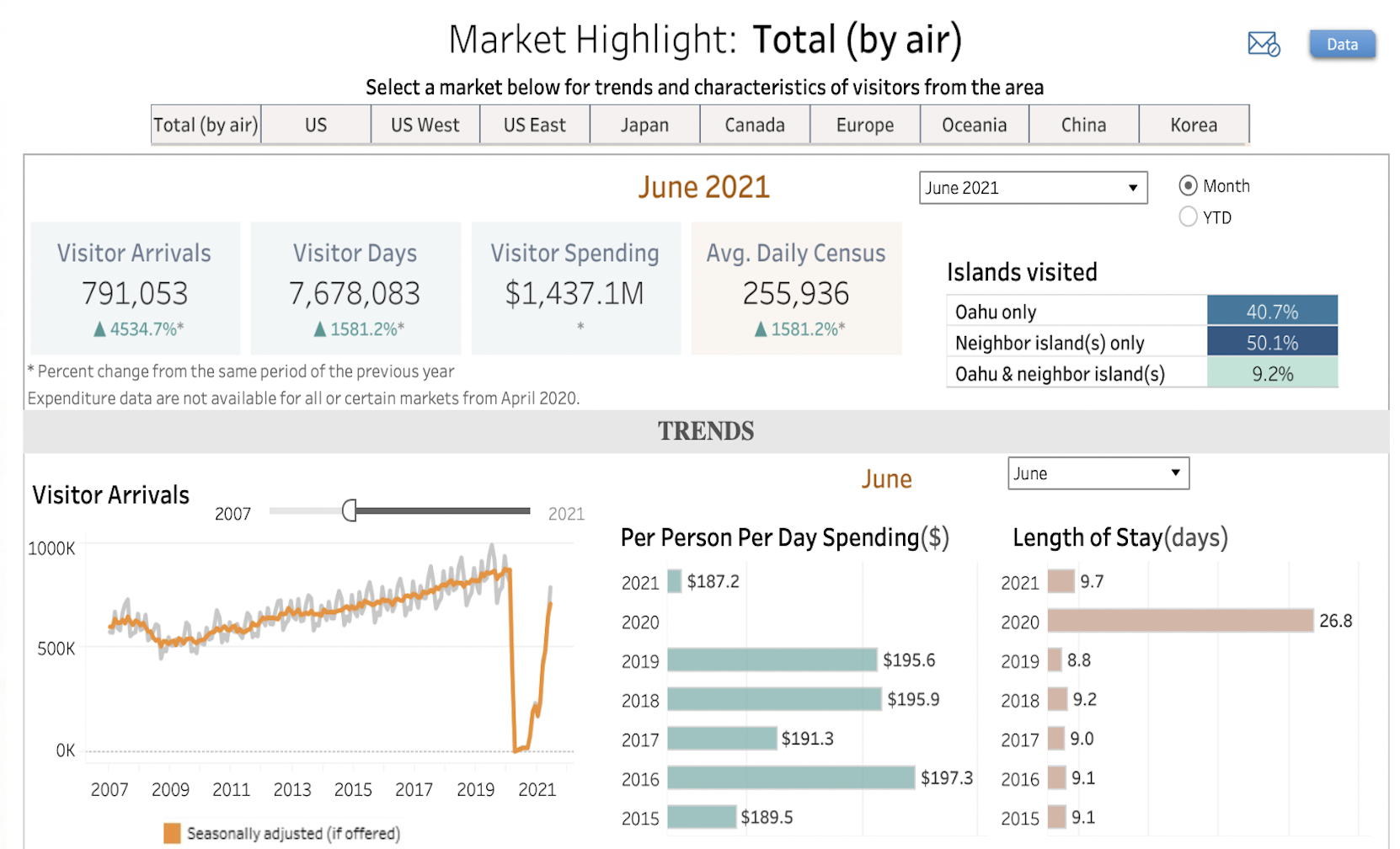Click the 2019 spending bar $195.6
The width and height of the screenshot is (1400, 849).
pos(772,660)
